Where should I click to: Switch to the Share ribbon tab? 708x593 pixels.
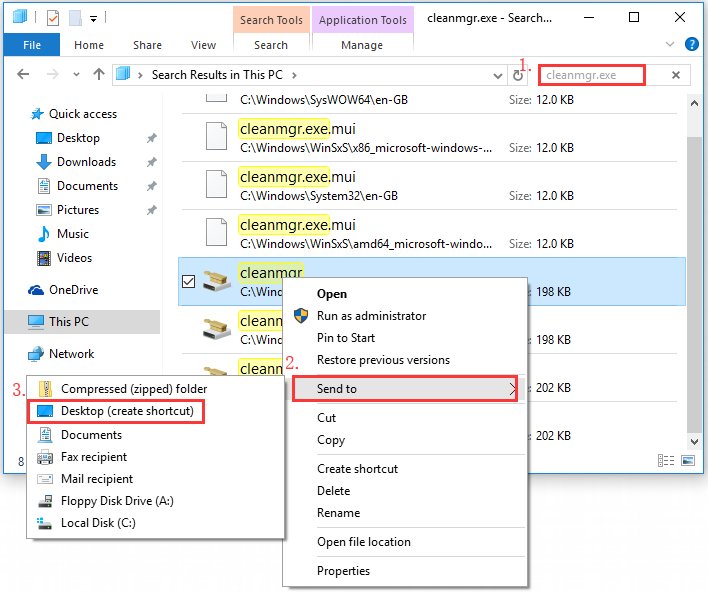[x=147, y=45]
